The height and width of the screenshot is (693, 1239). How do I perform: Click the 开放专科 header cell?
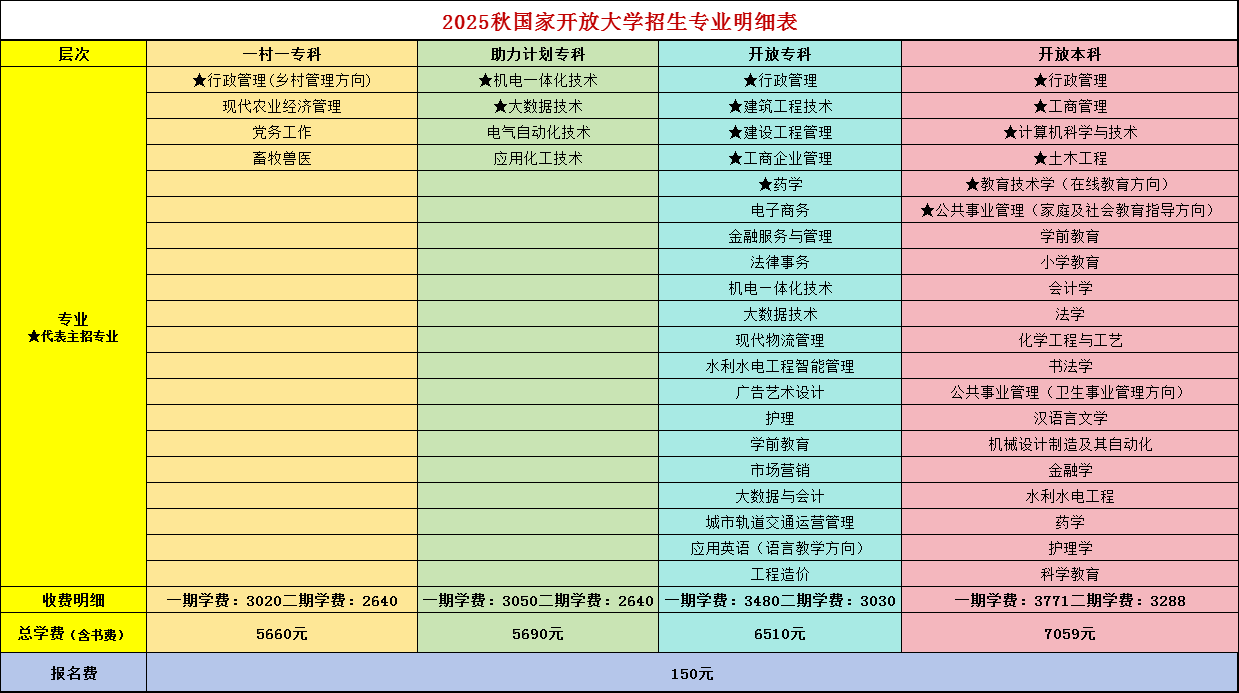pos(780,54)
